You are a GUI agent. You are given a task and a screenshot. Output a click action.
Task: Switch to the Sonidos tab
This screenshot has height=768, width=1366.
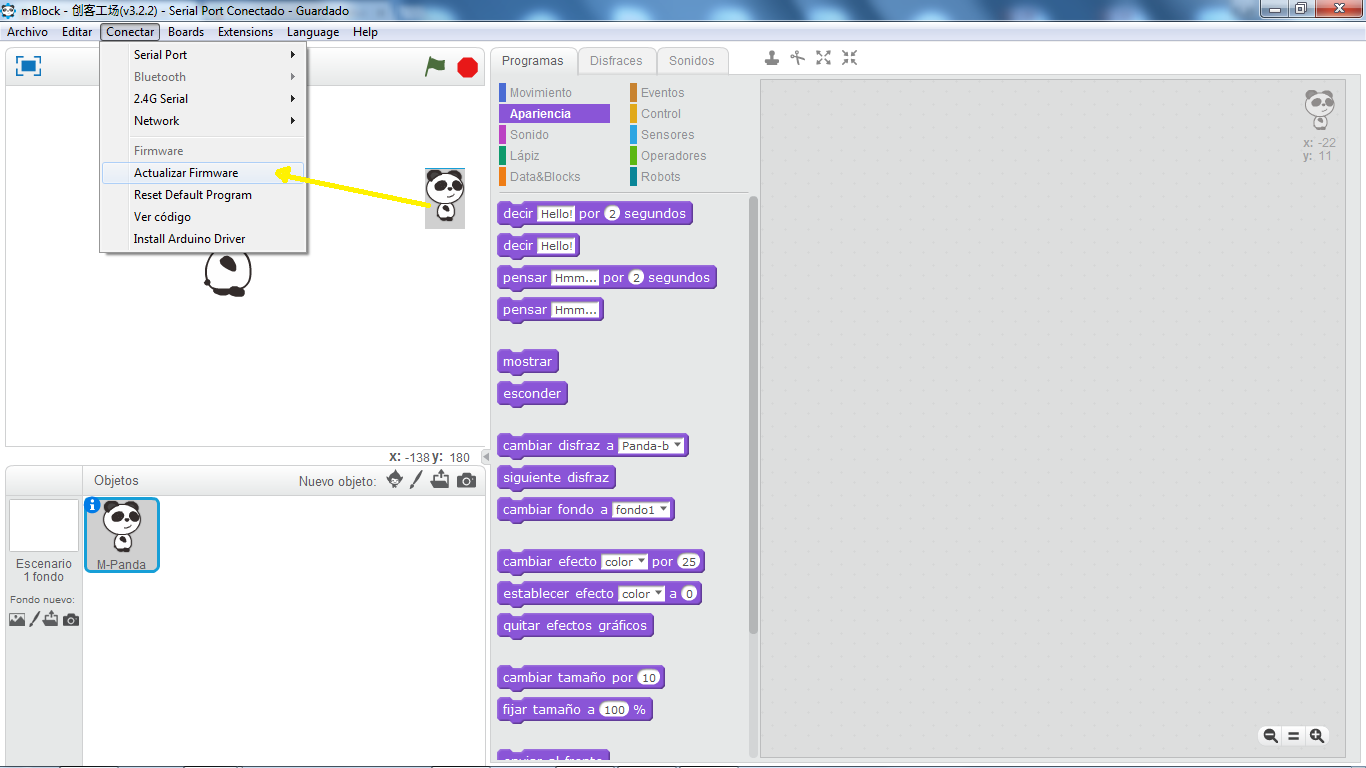click(x=692, y=61)
